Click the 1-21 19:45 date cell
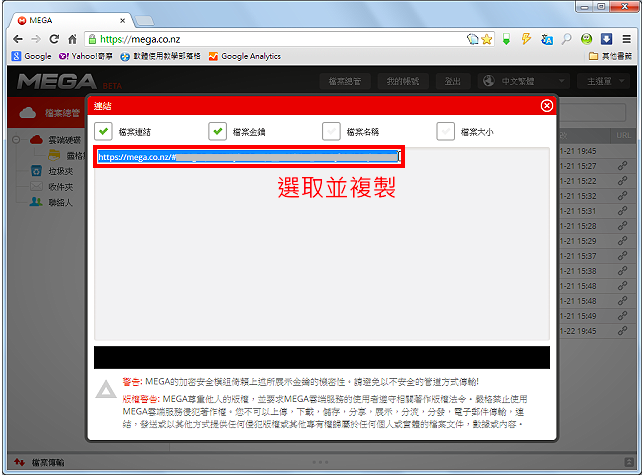This screenshot has width=644, height=475. (x=578, y=151)
